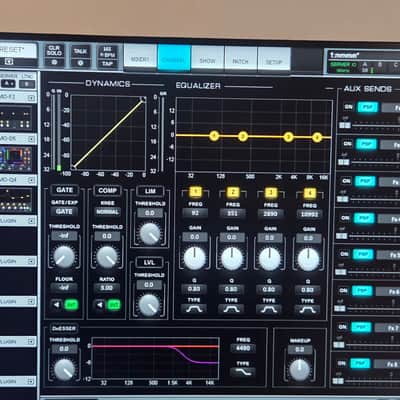Switch to the PATCH tab
The height and width of the screenshot is (400, 400).
point(241,59)
